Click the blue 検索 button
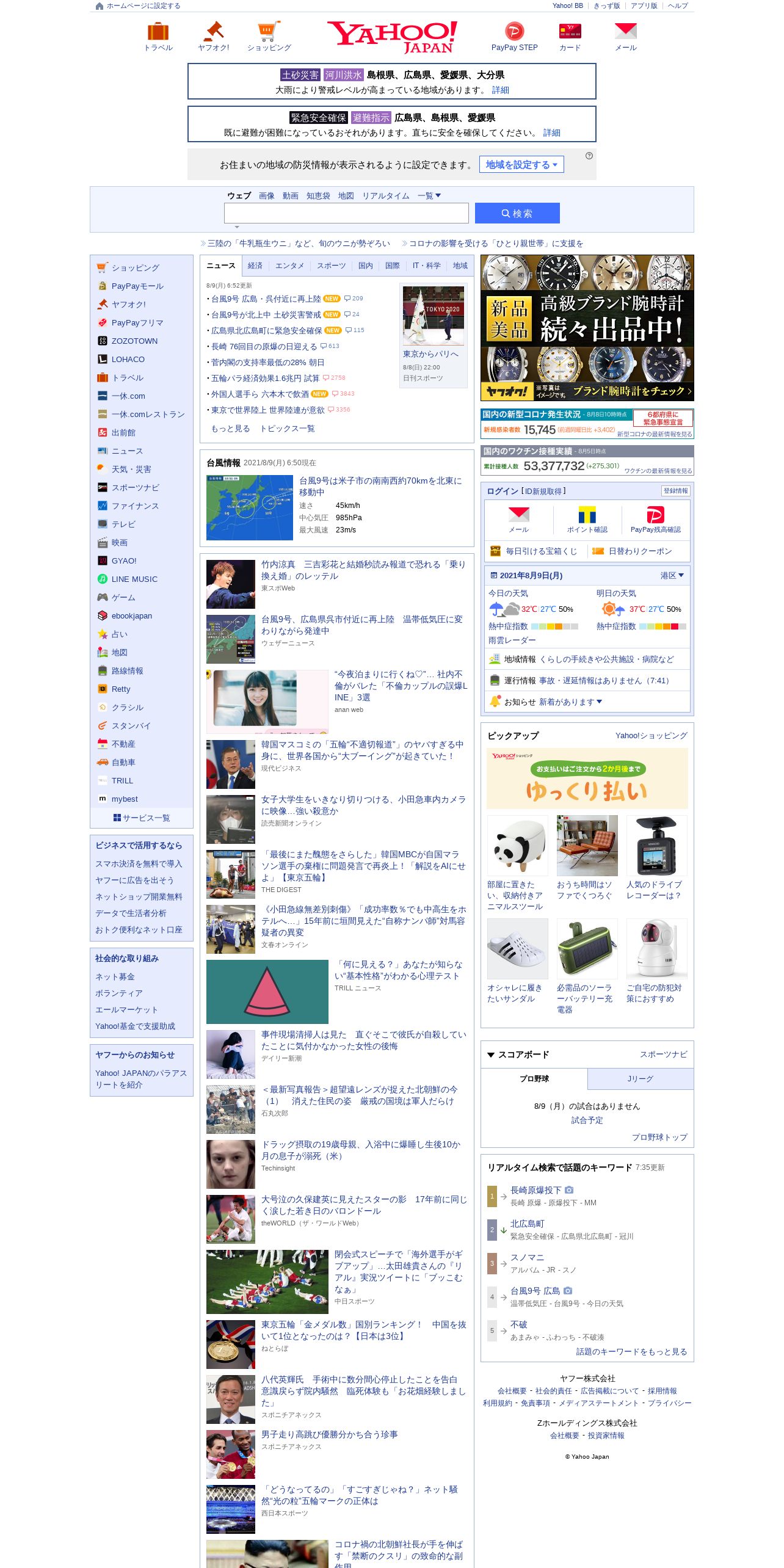Viewport: 784px width, 1568px height. (x=517, y=213)
